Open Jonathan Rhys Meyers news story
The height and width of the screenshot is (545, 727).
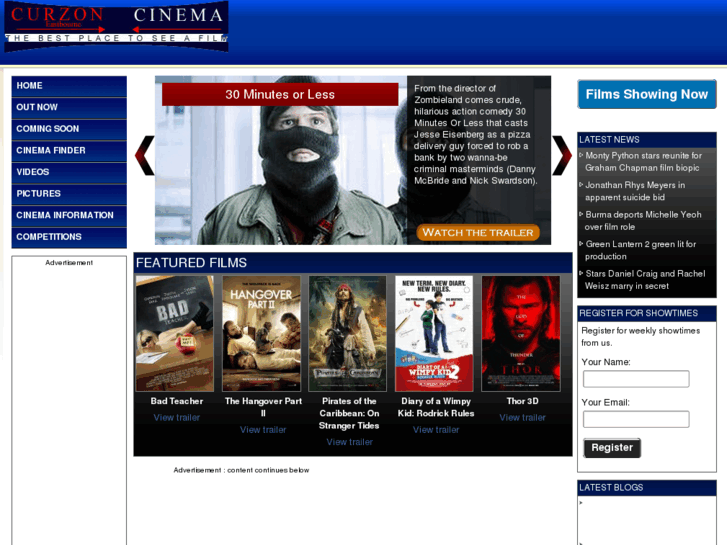635,191
